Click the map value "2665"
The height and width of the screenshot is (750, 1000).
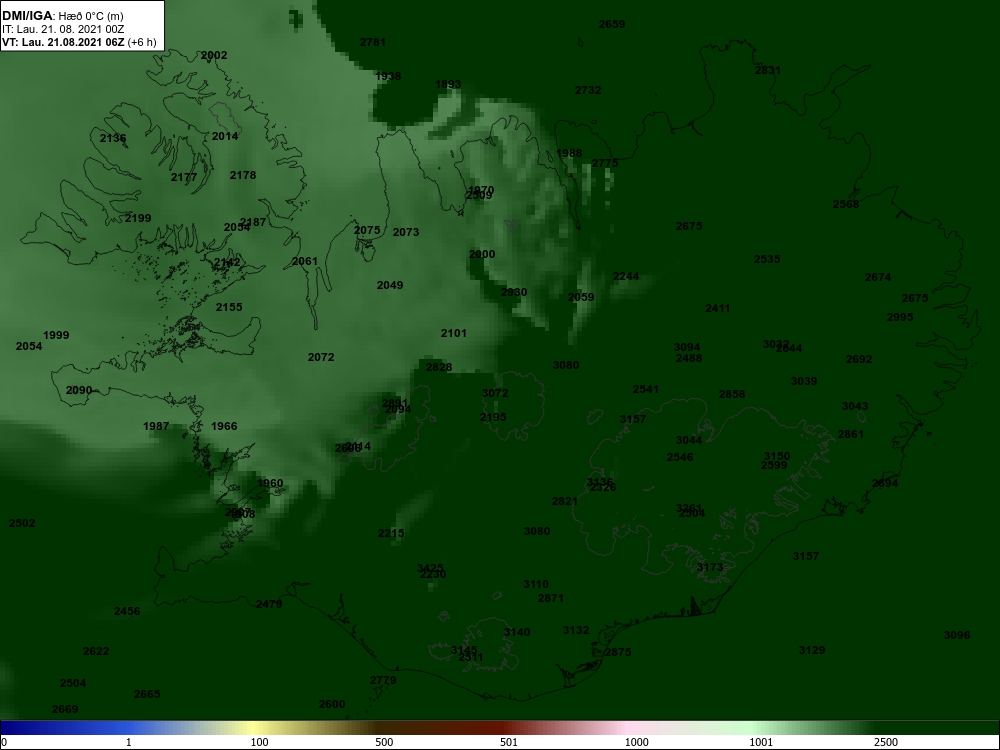(147, 694)
